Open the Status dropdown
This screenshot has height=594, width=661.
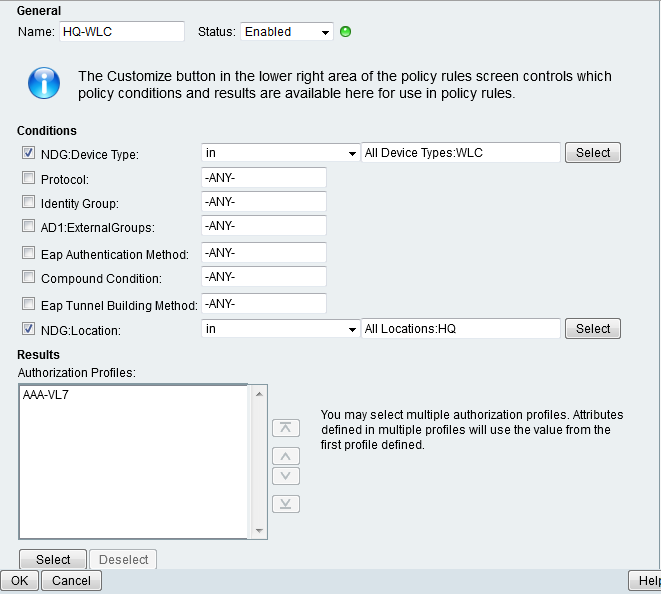pos(287,32)
